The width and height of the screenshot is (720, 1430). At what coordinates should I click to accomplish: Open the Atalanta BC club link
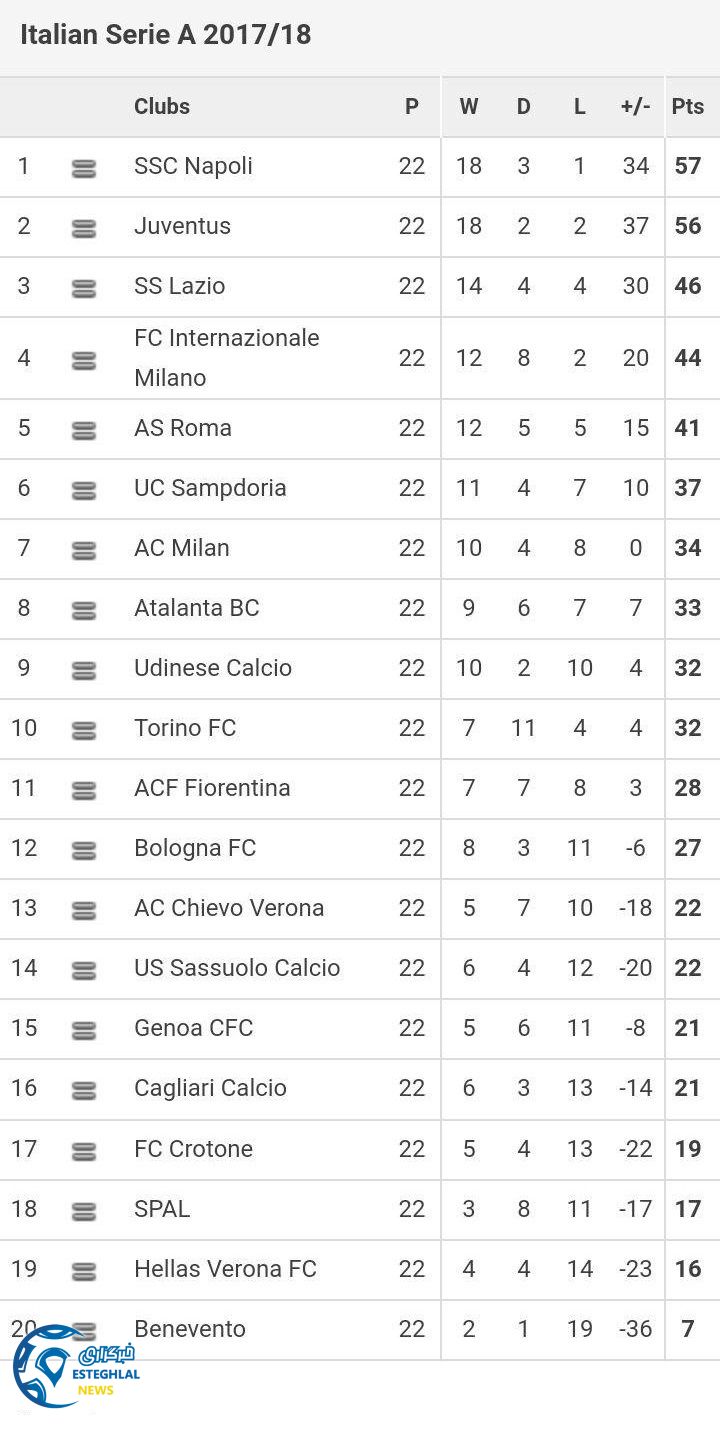click(x=197, y=608)
